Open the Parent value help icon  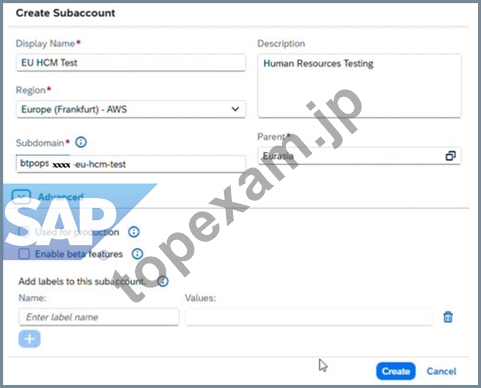[x=451, y=156]
